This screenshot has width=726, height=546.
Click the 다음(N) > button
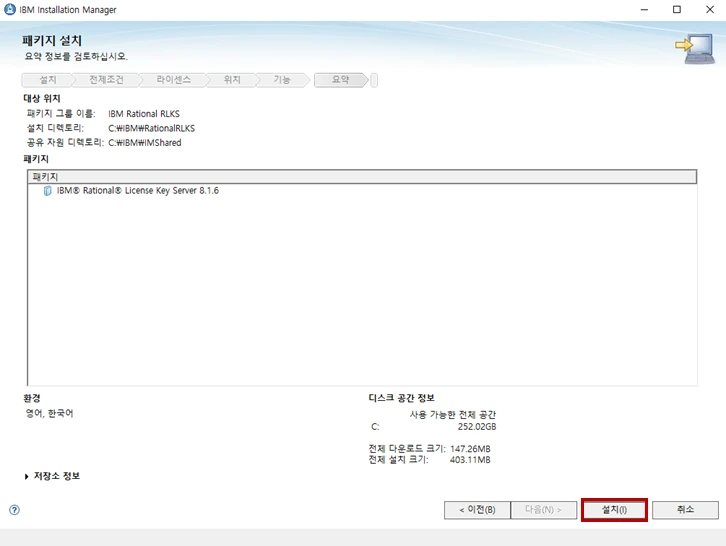tap(544, 510)
